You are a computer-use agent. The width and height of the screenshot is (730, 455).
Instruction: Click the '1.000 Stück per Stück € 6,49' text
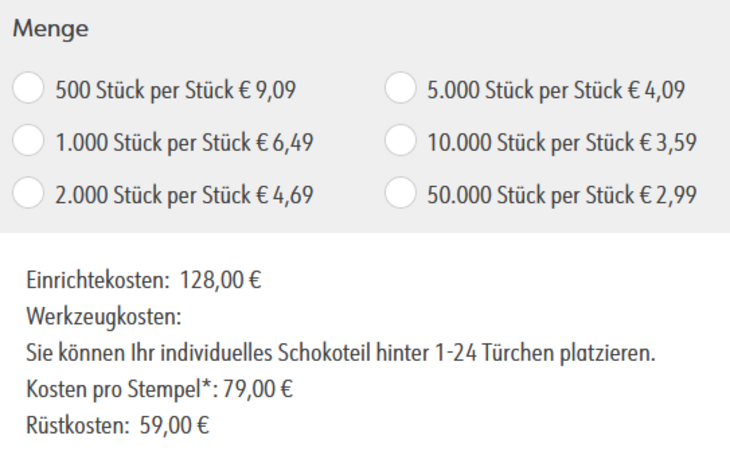[x=185, y=141]
